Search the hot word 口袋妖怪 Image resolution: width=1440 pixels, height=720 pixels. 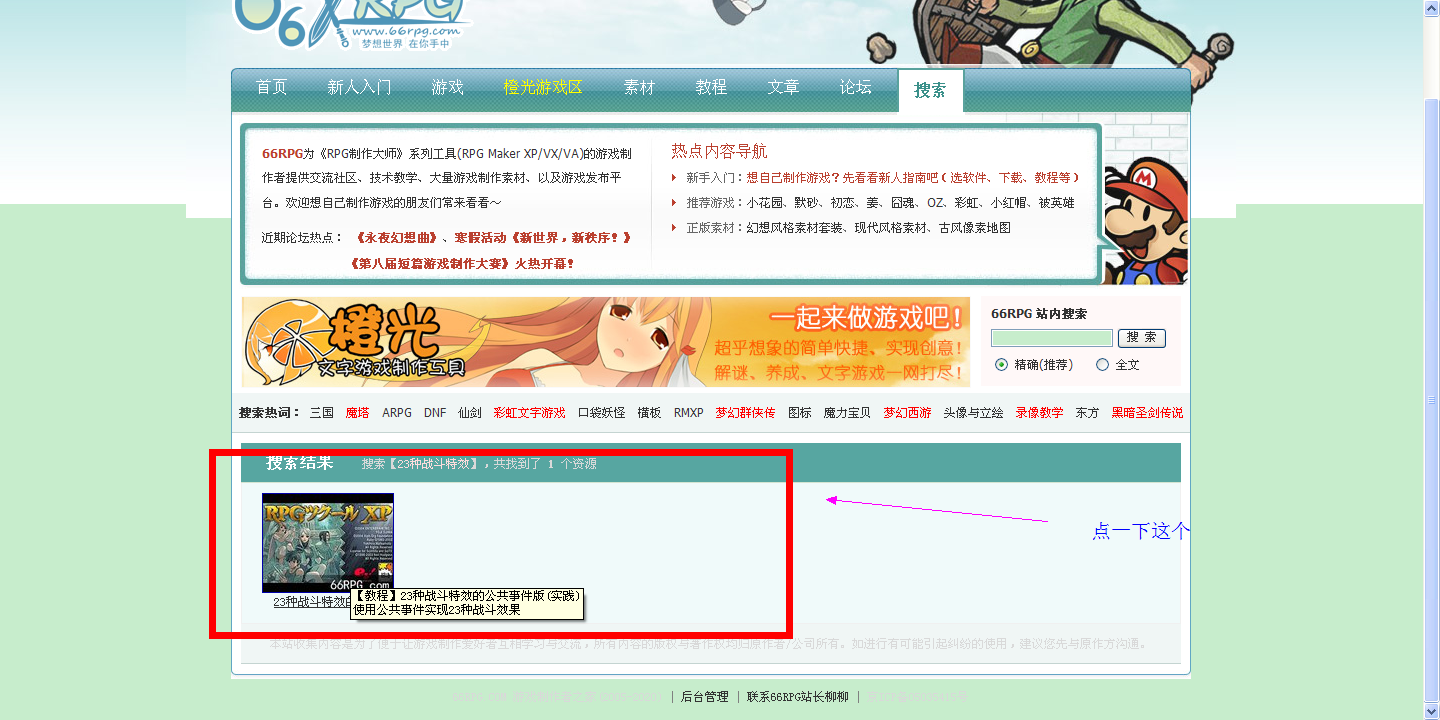click(601, 412)
